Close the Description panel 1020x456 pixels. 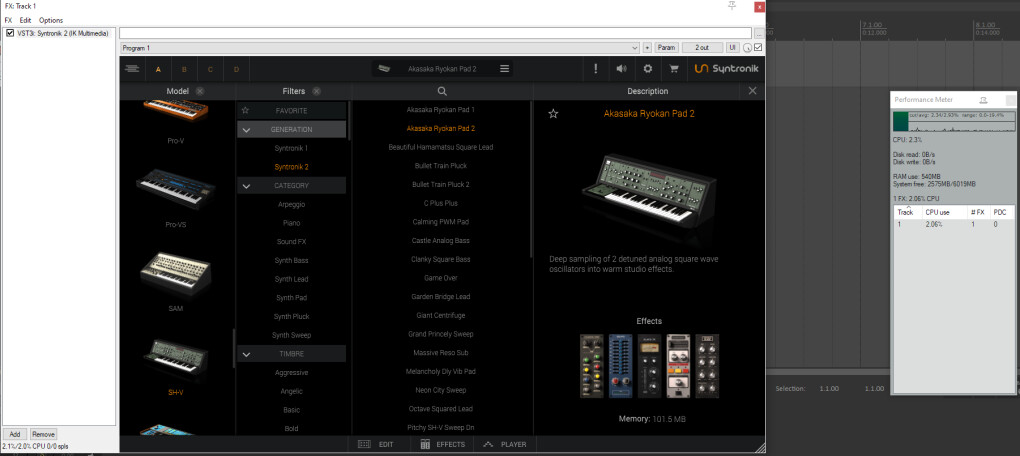click(753, 91)
